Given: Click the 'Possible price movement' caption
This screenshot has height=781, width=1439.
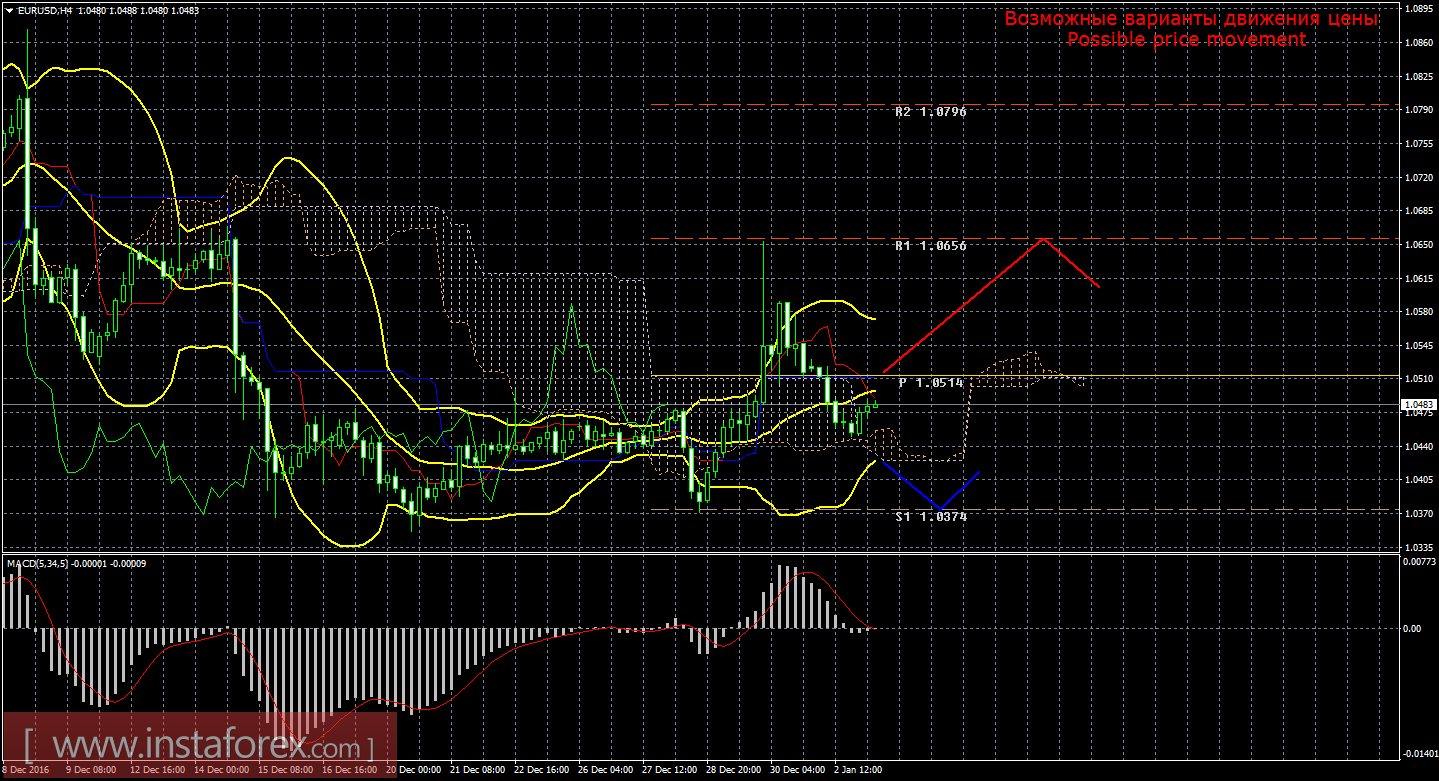Looking at the screenshot, I should (1187, 39).
